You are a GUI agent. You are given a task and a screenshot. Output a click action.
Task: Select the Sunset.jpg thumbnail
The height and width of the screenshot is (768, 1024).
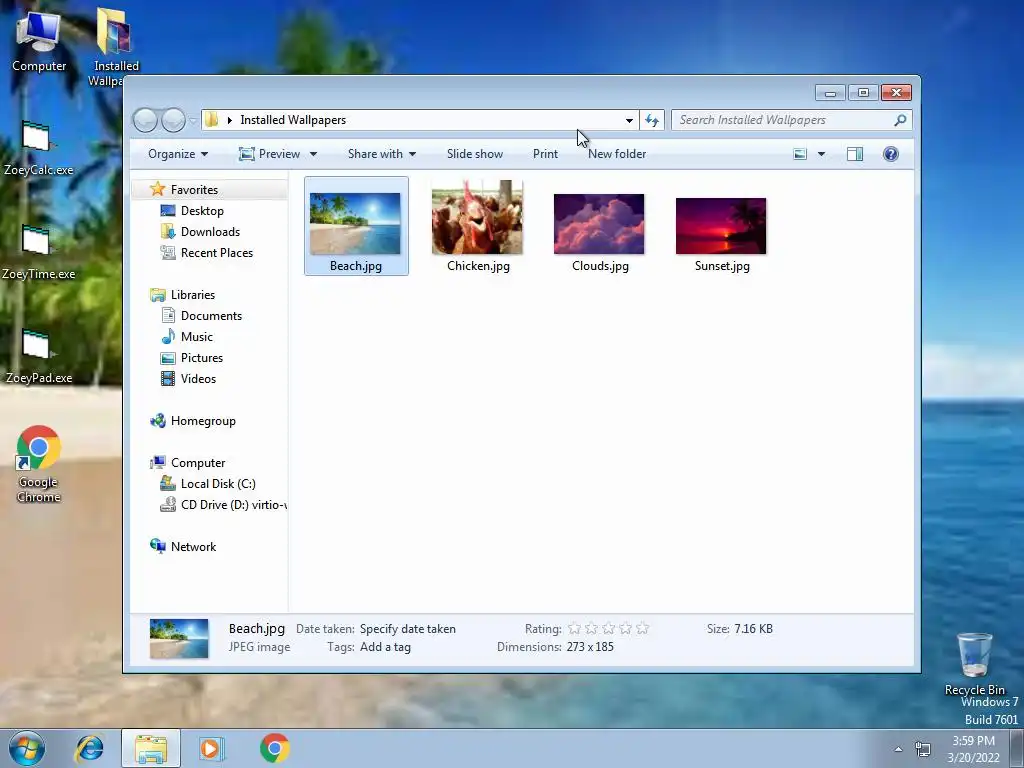[722, 226]
